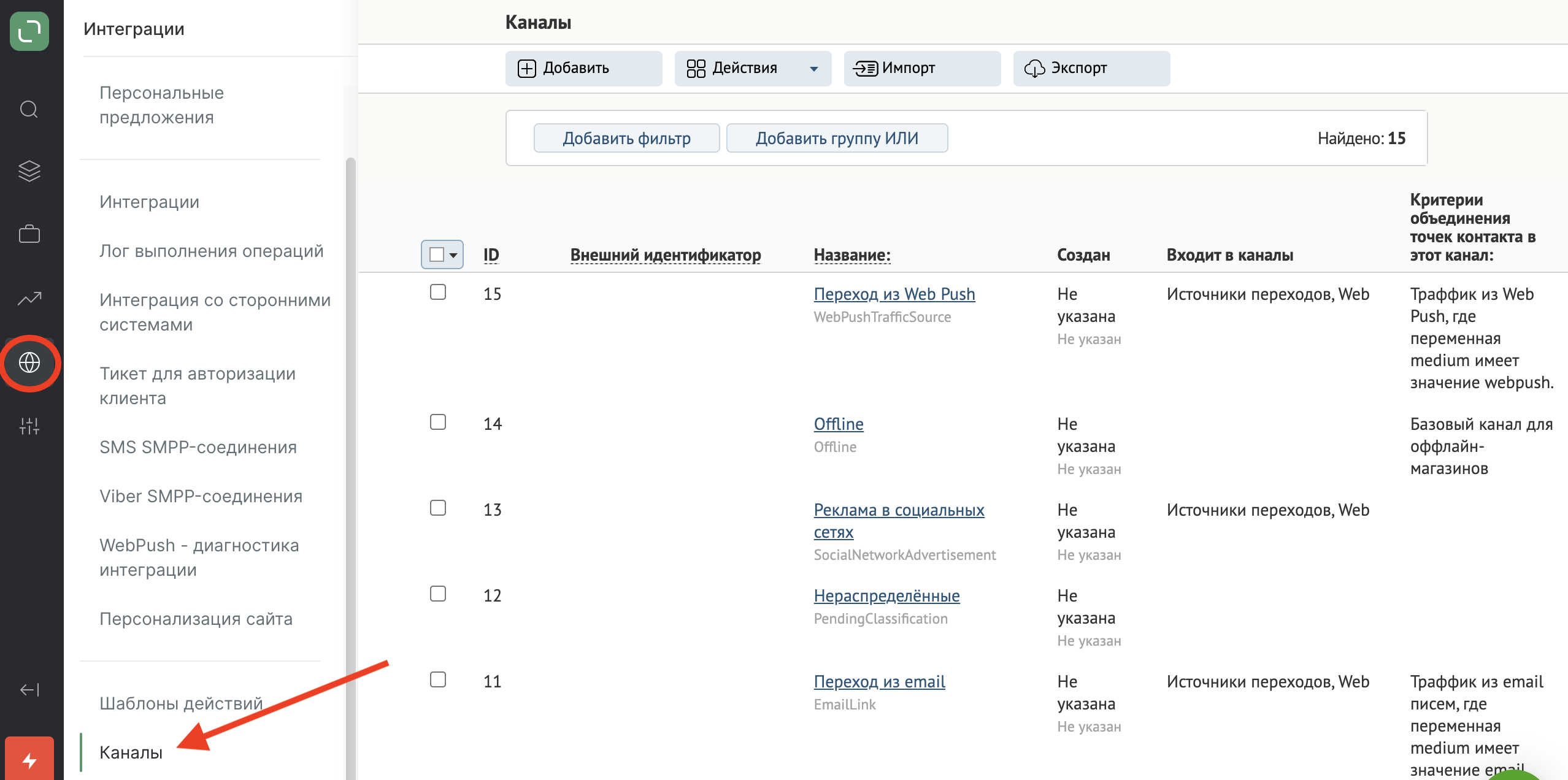Sort by the ID column header
Screen dimensions: 1568x780
[x=491, y=254]
